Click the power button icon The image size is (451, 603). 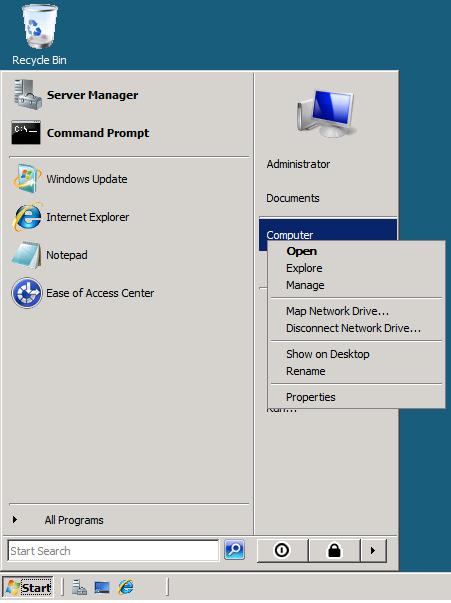click(282, 550)
